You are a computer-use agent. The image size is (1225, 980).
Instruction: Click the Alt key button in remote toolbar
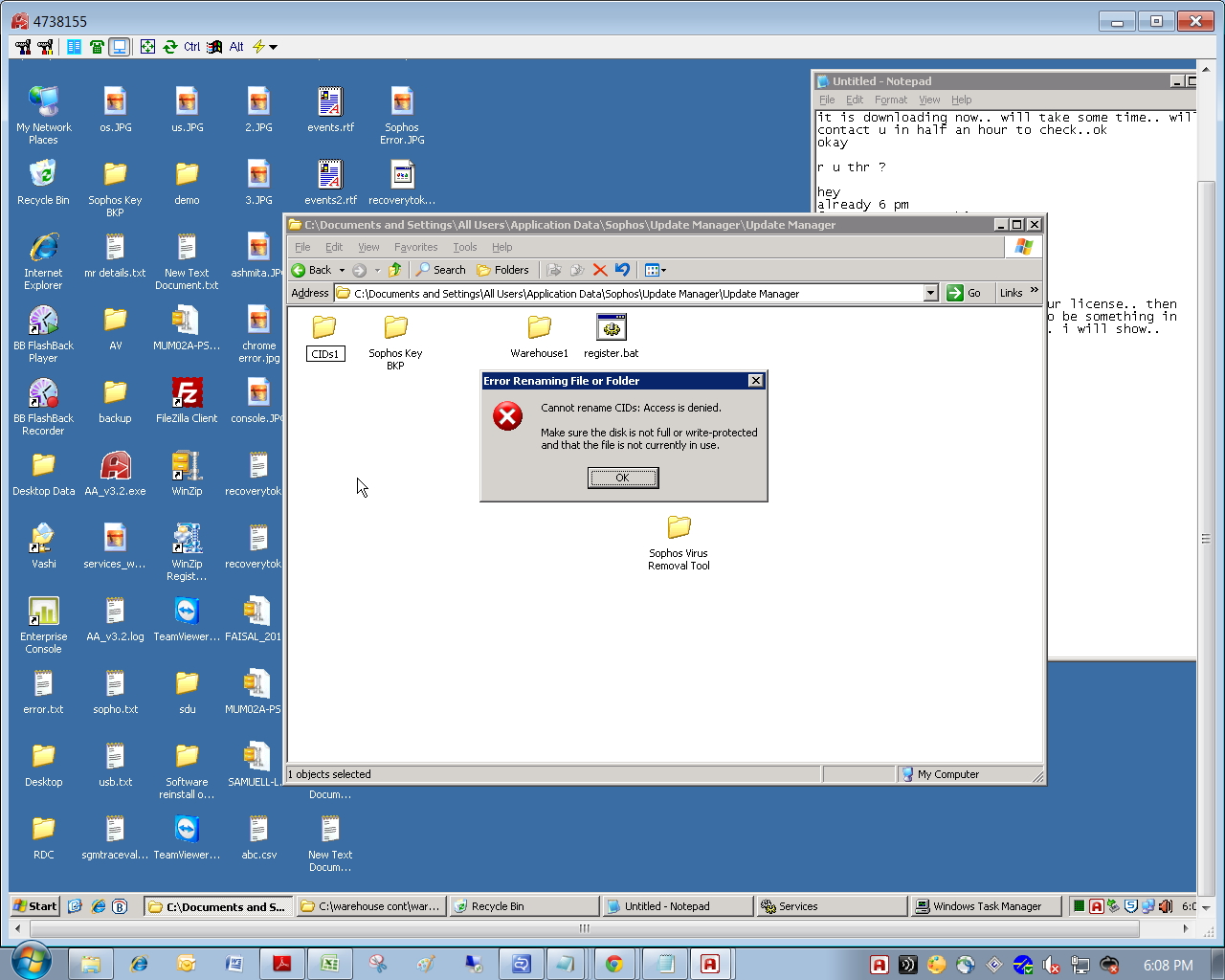pyautogui.click(x=236, y=46)
